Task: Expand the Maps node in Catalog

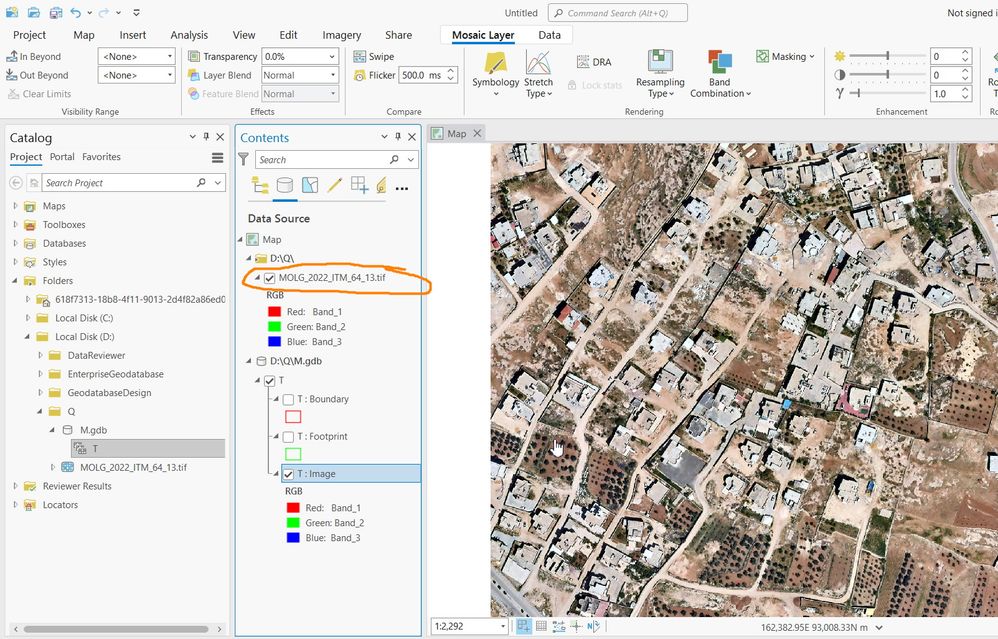Action: pos(15,206)
